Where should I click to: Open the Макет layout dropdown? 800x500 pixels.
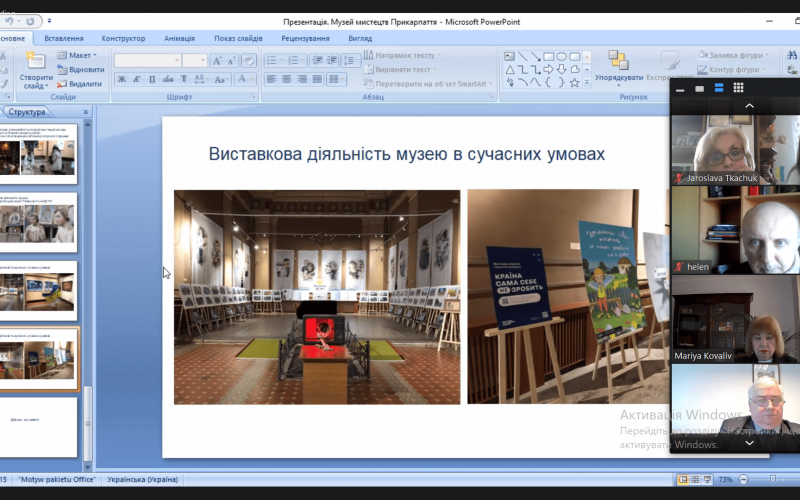77,55
